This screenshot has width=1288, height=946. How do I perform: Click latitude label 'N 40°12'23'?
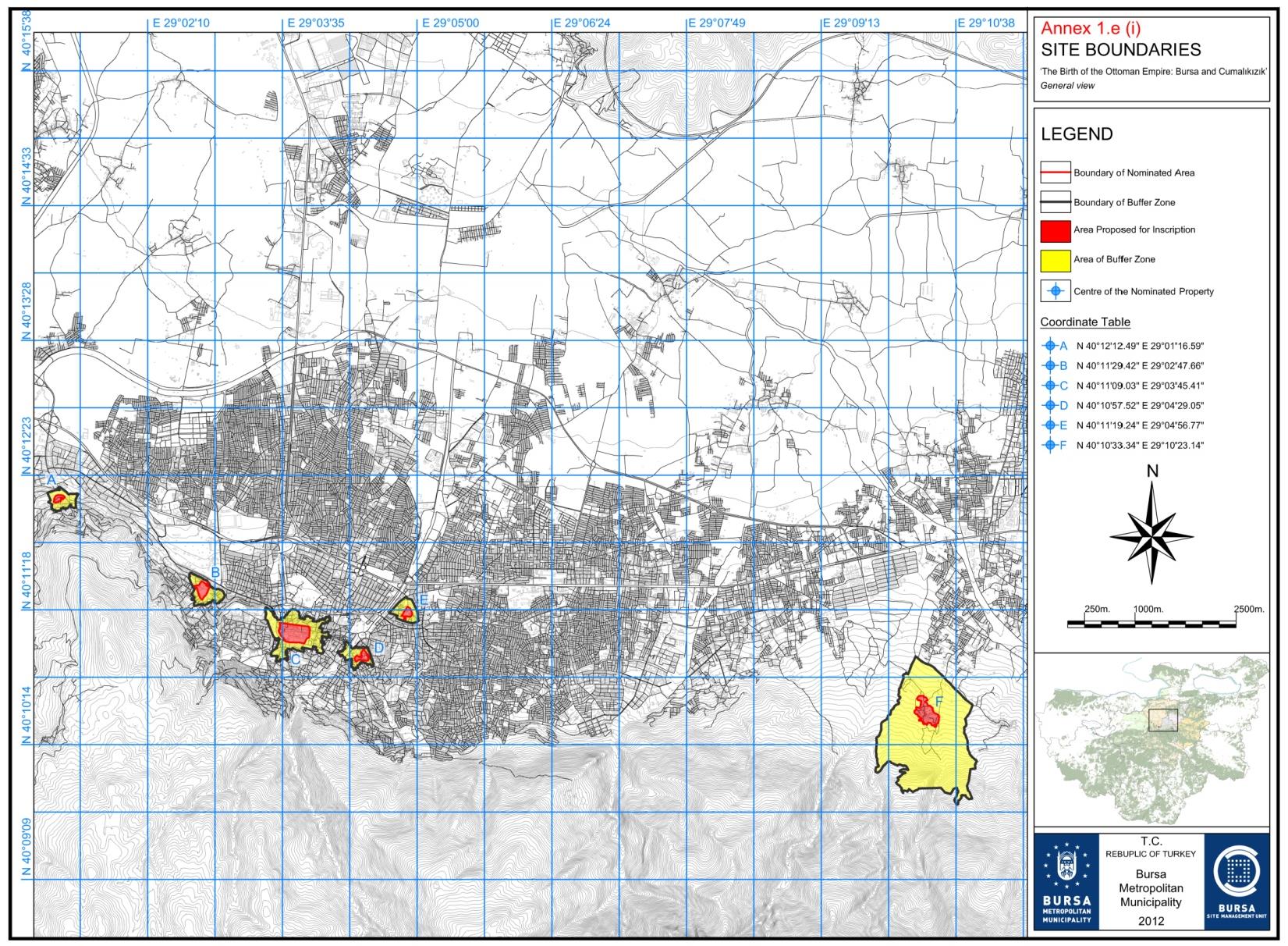[x=27, y=446]
